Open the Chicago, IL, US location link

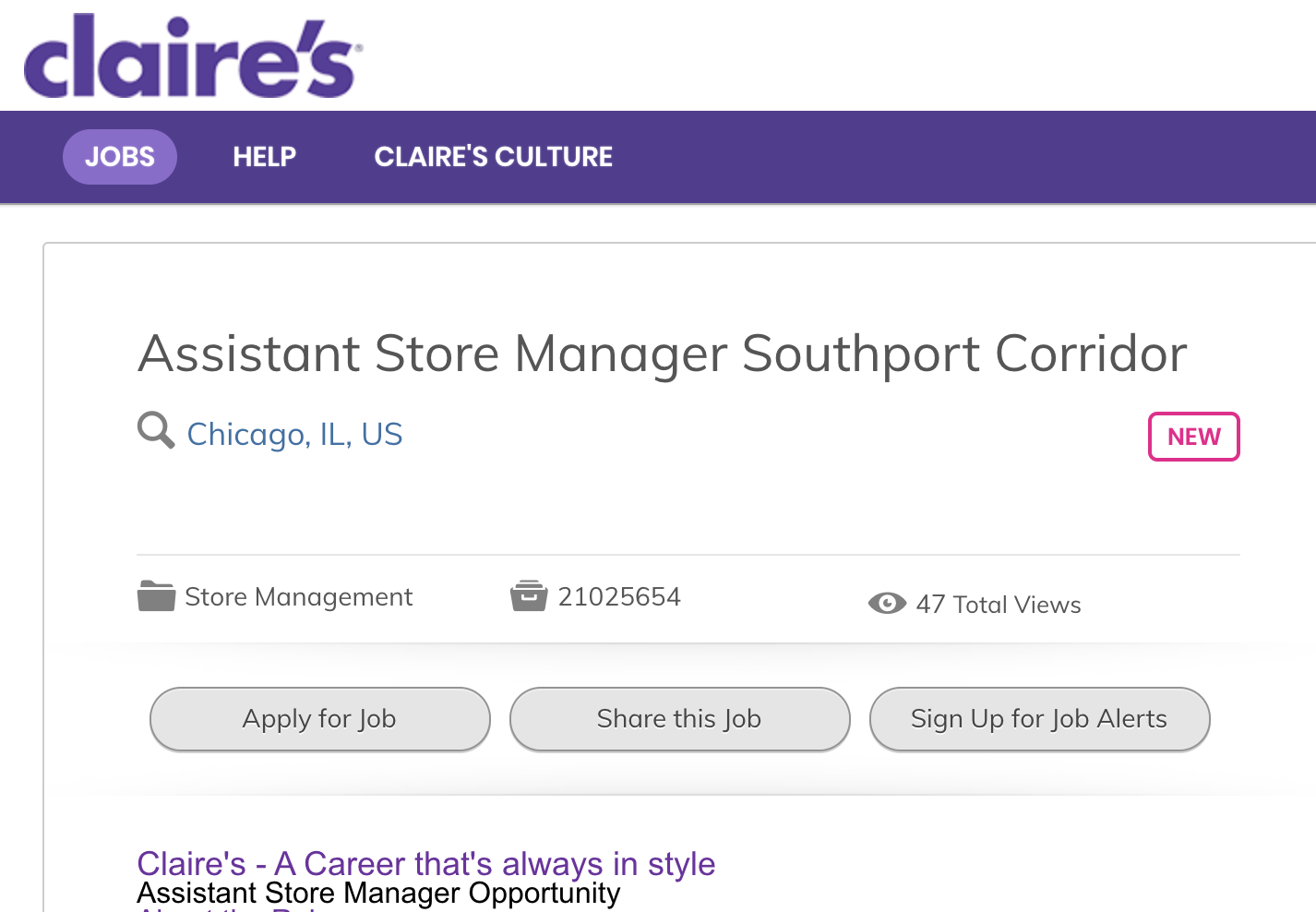(294, 434)
